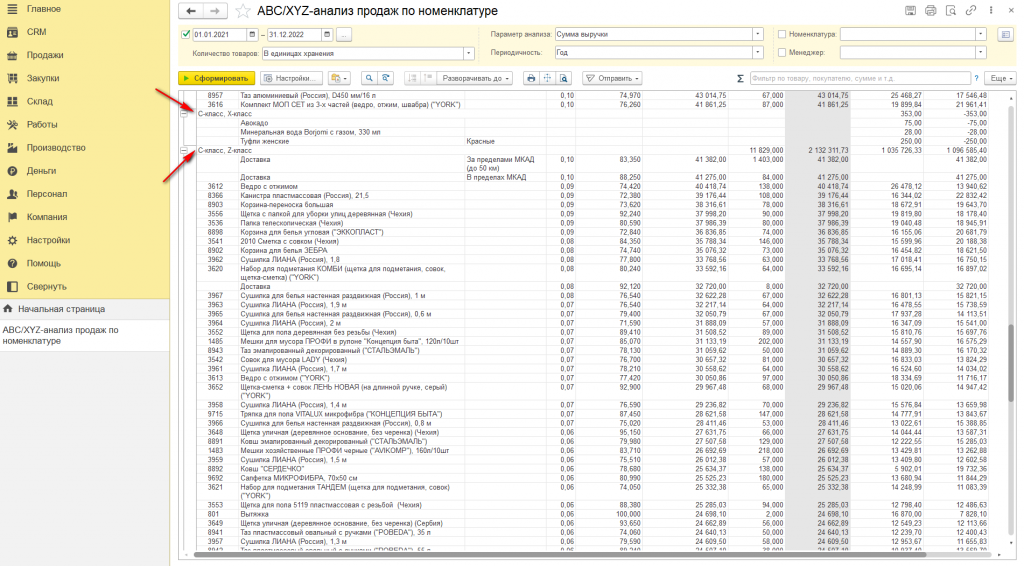The image size is (1024, 566).
Task: Click the sum sigma icon
Action: coord(740,78)
